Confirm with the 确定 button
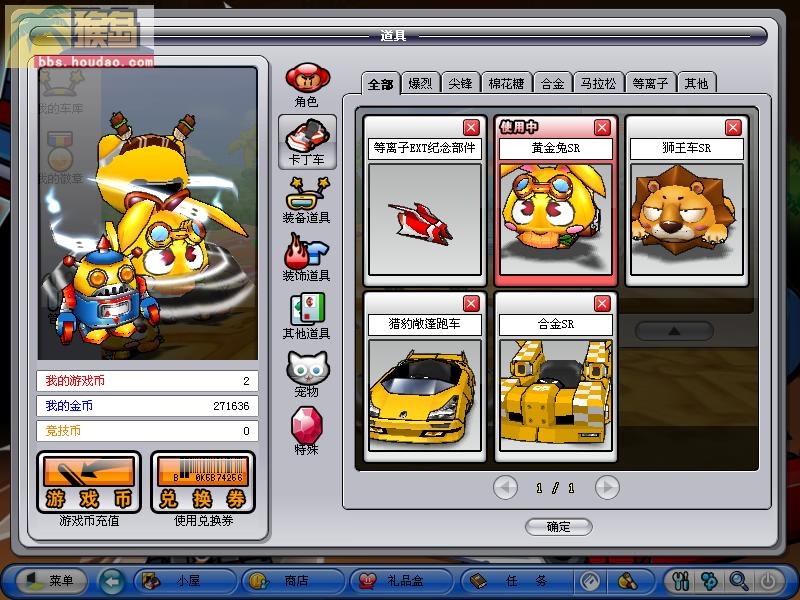Screen dimensions: 800x600 [559, 527]
